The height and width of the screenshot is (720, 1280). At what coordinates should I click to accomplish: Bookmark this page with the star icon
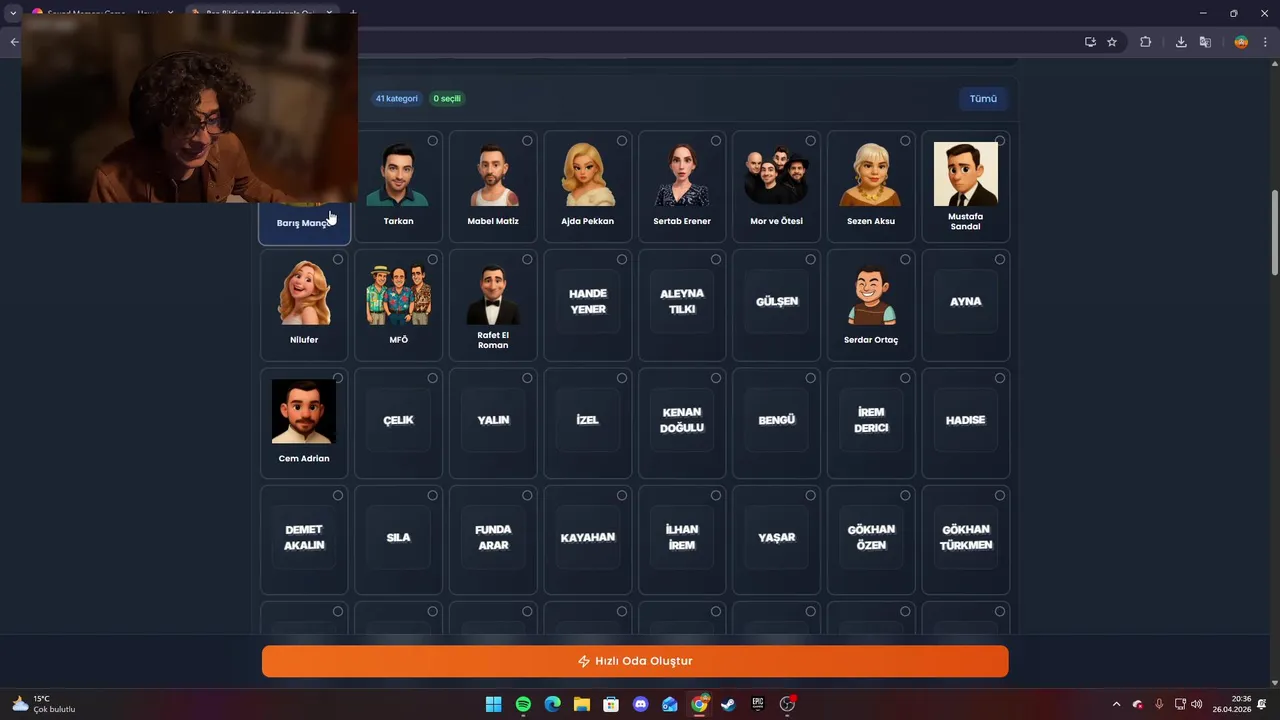(1112, 42)
